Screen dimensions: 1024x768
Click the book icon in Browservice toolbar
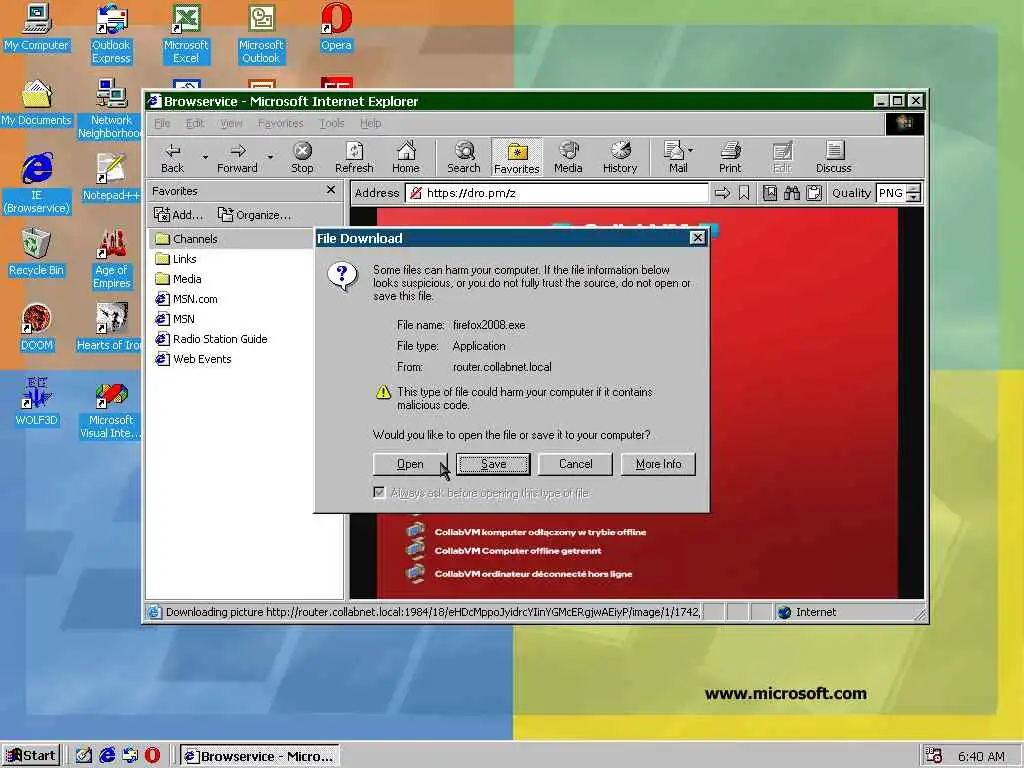(770, 193)
